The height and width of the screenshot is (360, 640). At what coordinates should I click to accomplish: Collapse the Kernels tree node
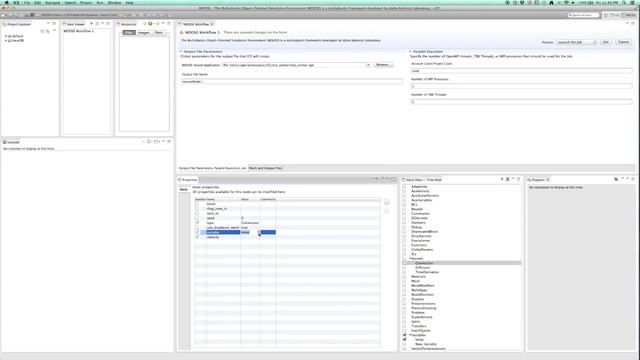coord(410,259)
